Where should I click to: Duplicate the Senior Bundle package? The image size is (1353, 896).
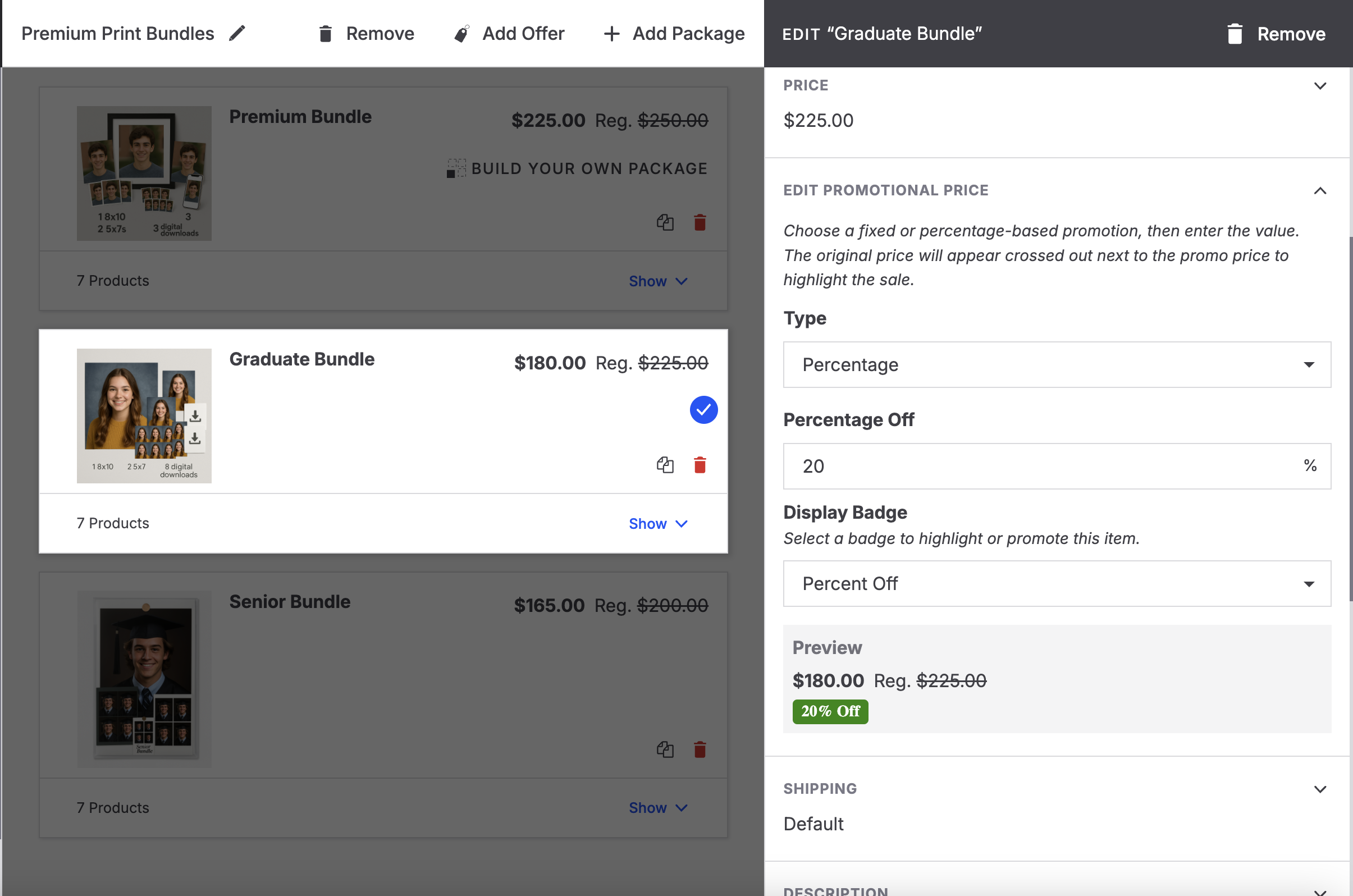[x=665, y=749]
